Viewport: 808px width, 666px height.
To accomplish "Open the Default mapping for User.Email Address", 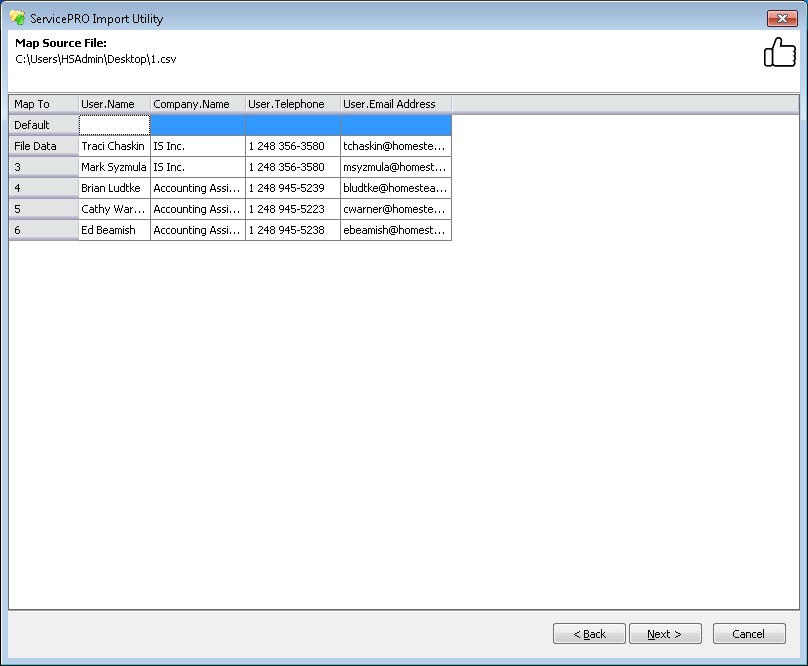I will [396, 124].
